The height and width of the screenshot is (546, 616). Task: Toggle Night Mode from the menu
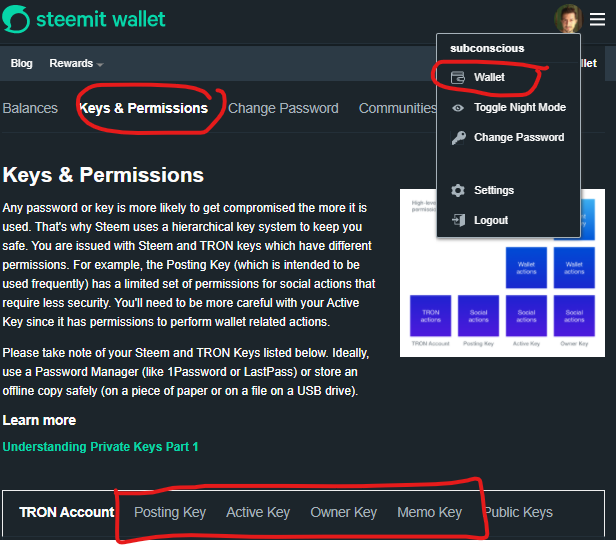tap(519, 107)
